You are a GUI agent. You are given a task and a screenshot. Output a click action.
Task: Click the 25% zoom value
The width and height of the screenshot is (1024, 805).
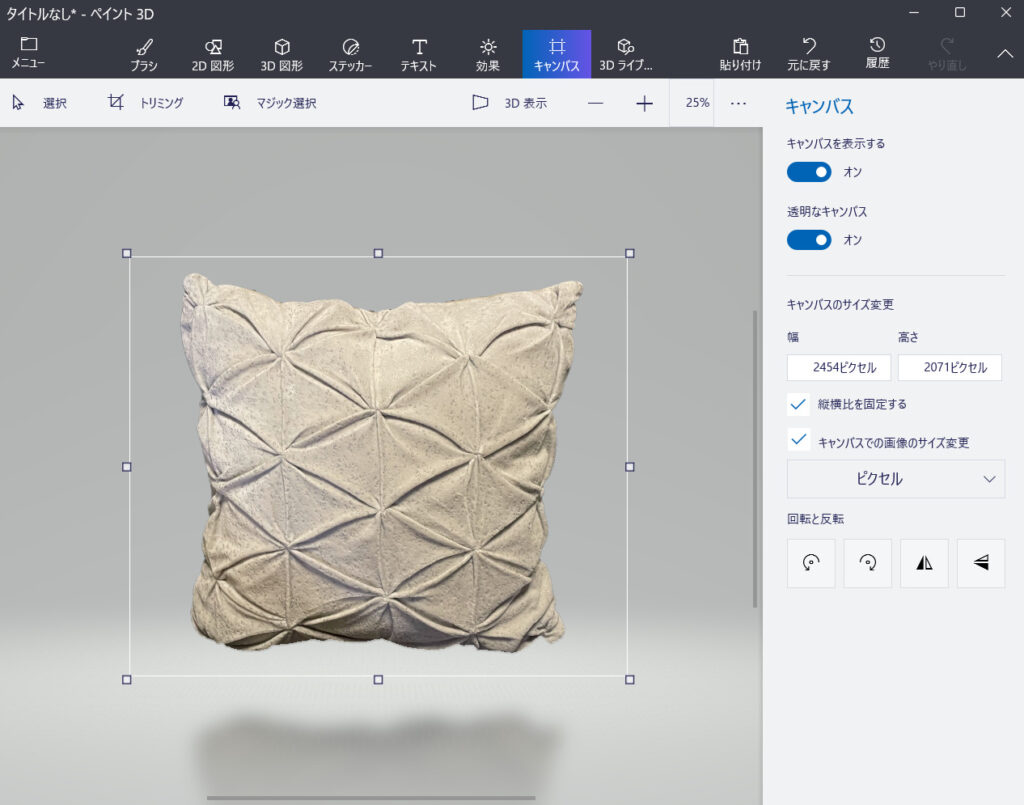tap(697, 103)
